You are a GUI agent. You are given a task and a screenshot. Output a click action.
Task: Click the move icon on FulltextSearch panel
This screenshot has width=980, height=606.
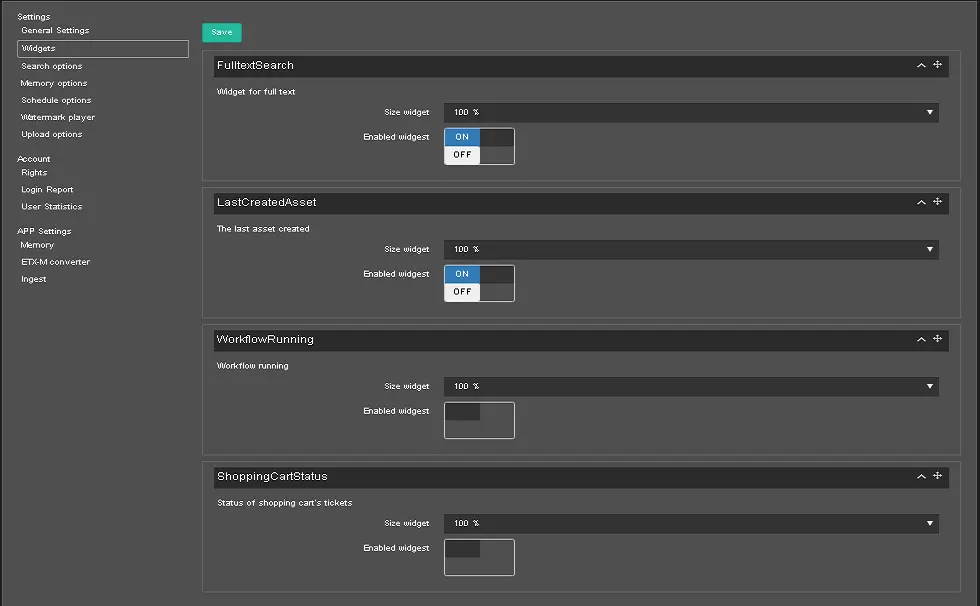coord(937,65)
